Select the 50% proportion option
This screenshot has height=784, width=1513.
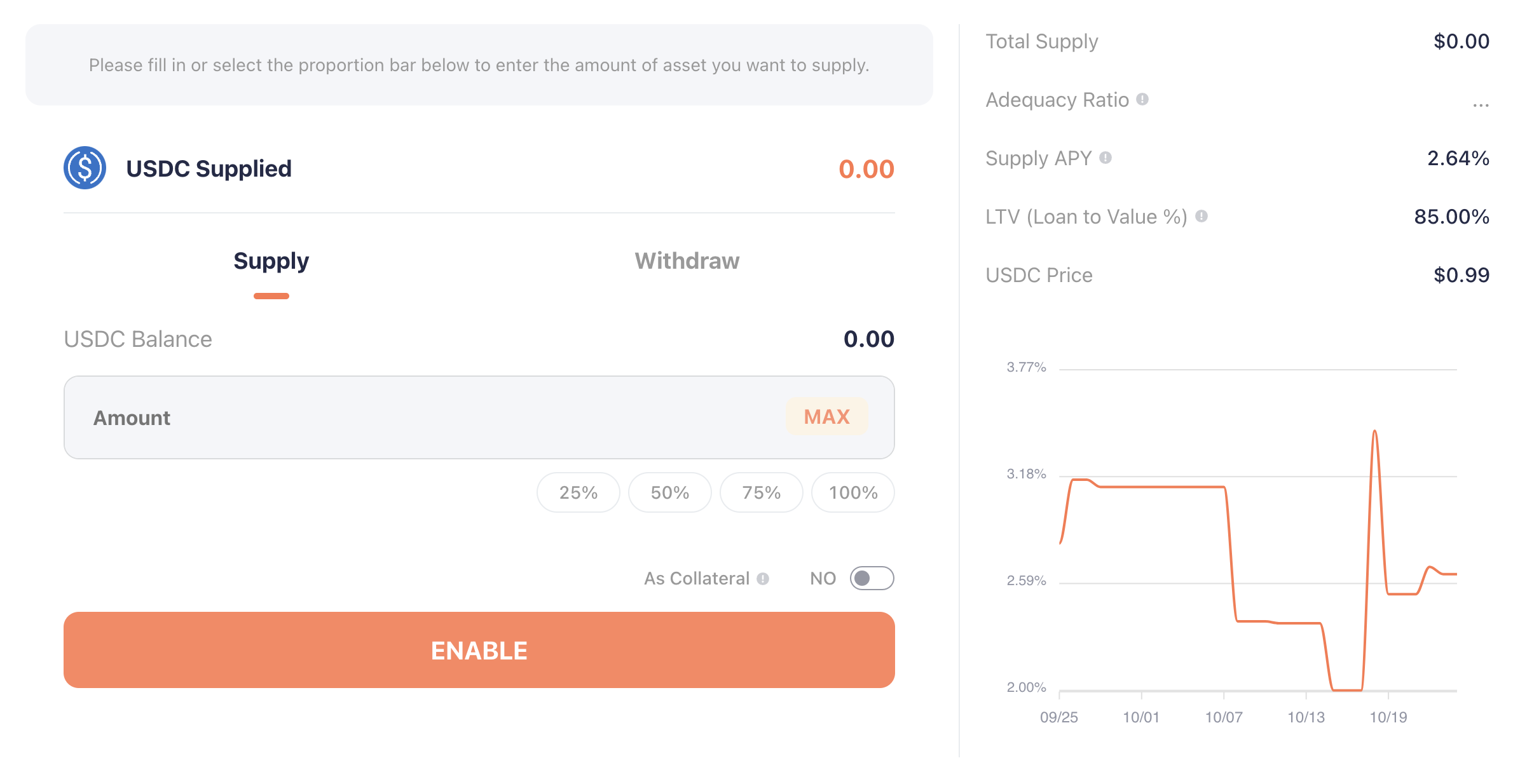coord(669,492)
